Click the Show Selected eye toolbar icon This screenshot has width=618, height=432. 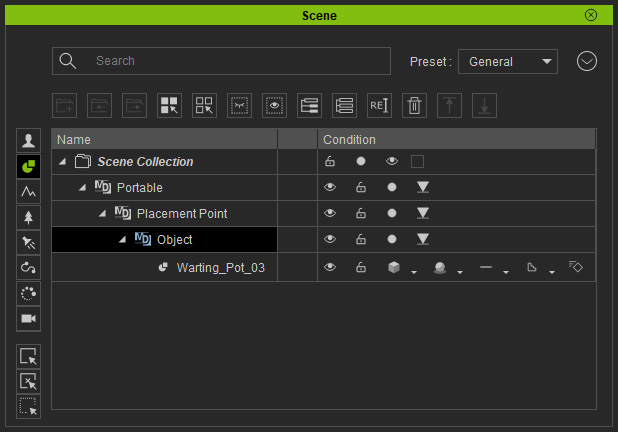point(274,105)
